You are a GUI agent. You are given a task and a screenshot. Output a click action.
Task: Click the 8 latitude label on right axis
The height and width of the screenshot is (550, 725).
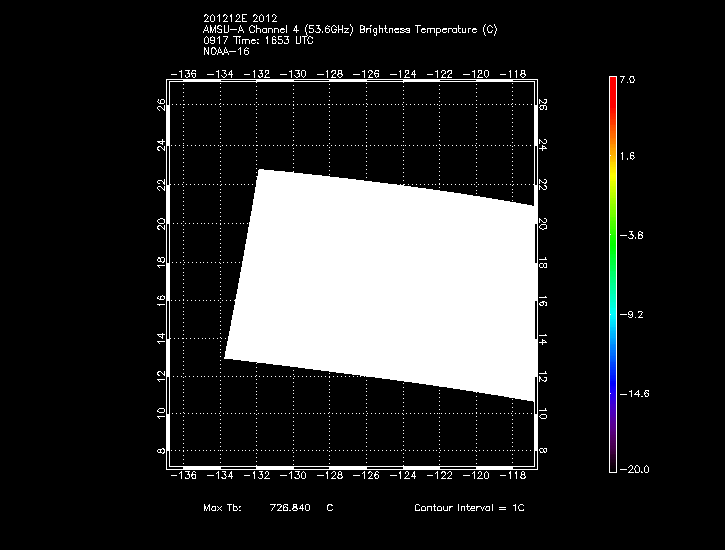(543, 451)
